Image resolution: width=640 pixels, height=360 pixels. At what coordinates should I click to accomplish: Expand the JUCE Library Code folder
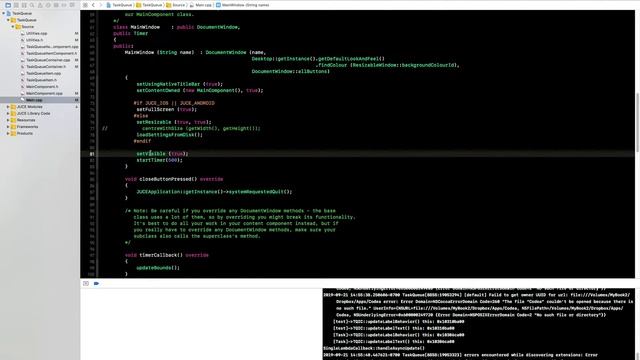8,113
